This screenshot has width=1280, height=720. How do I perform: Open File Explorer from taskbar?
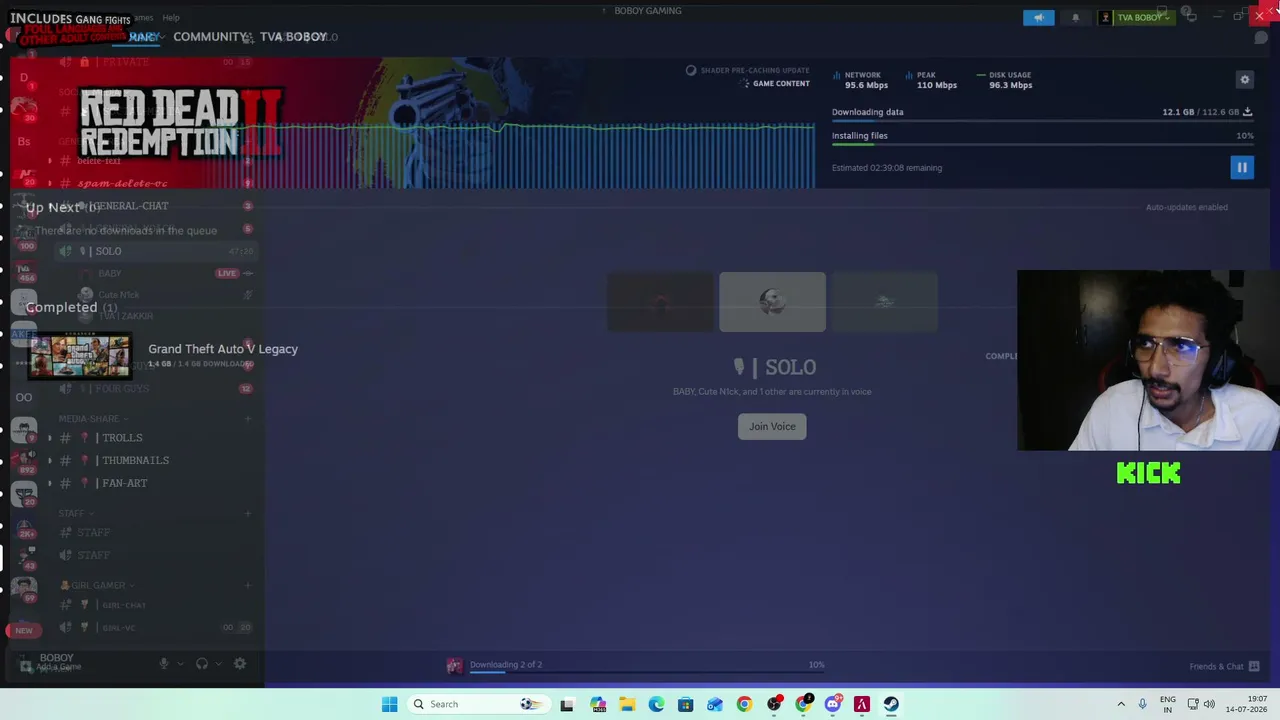tap(627, 704)
